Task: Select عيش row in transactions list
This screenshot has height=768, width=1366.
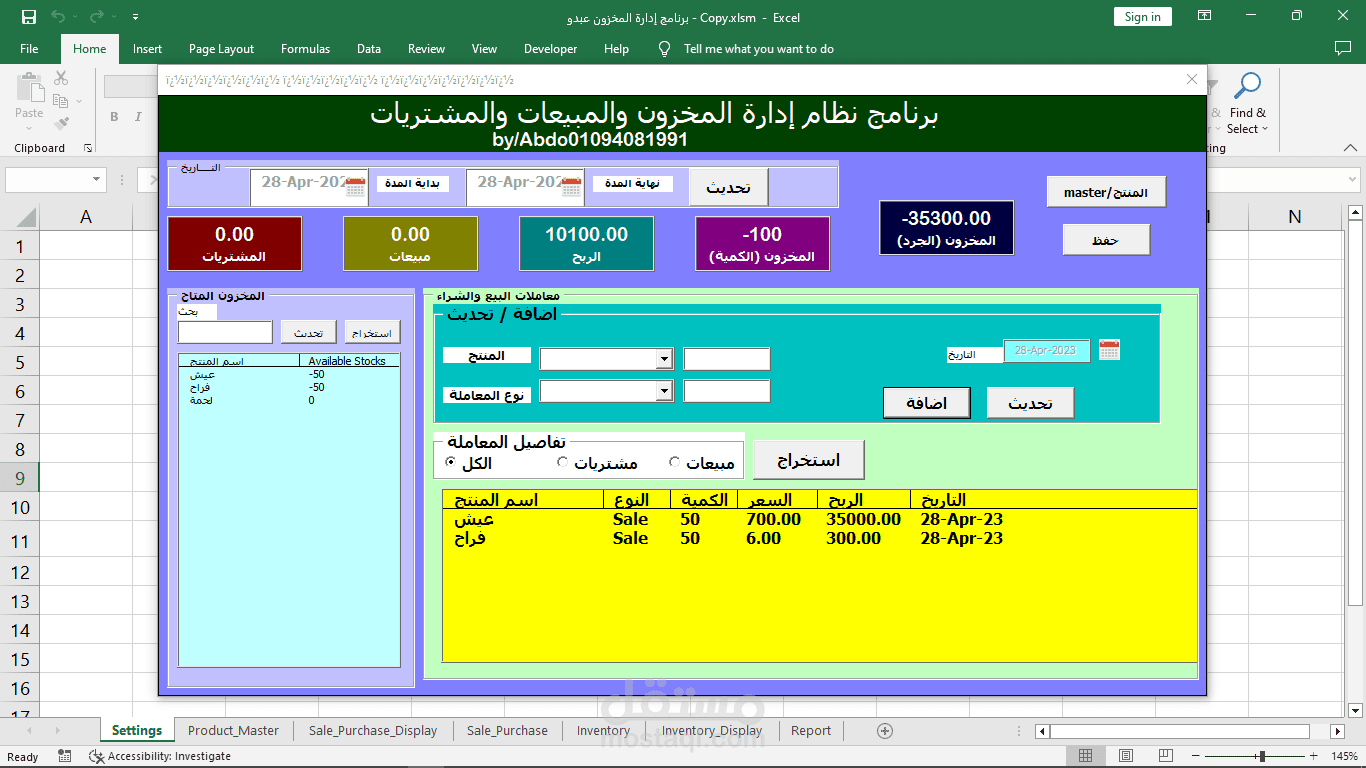Action: click(x=819, y=520)
